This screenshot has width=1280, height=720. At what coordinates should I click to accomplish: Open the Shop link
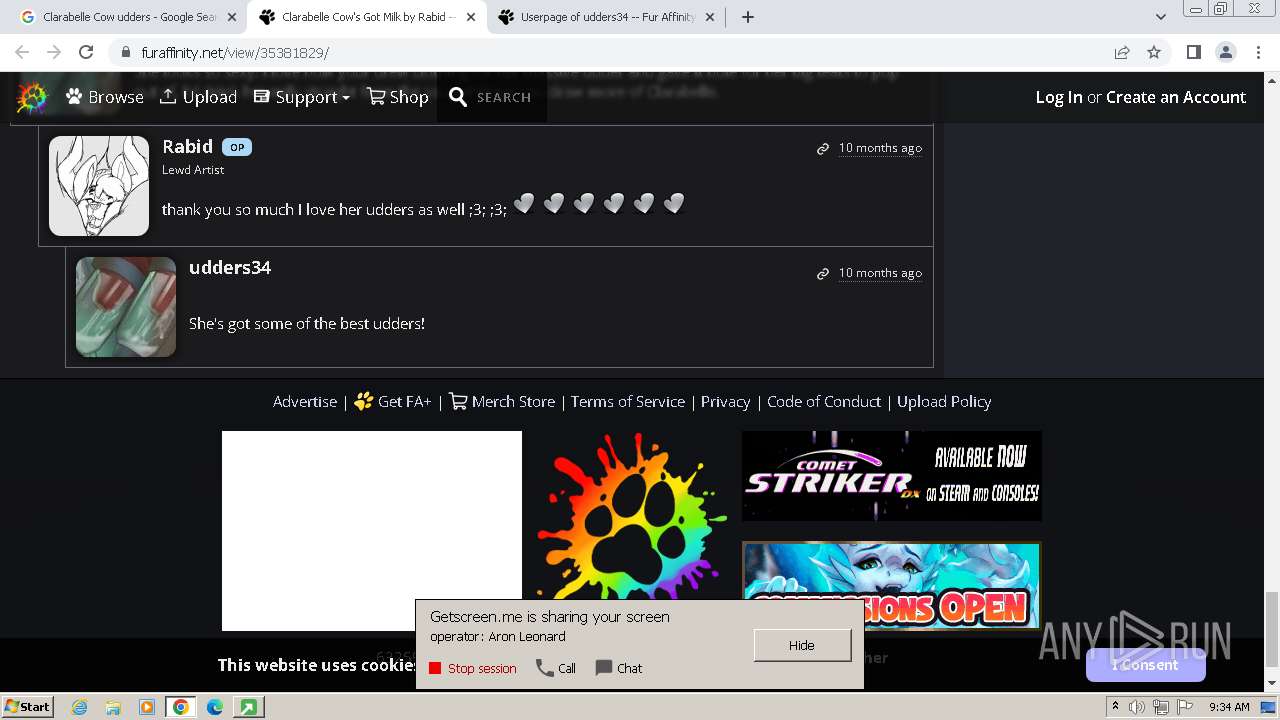(397, 97)
